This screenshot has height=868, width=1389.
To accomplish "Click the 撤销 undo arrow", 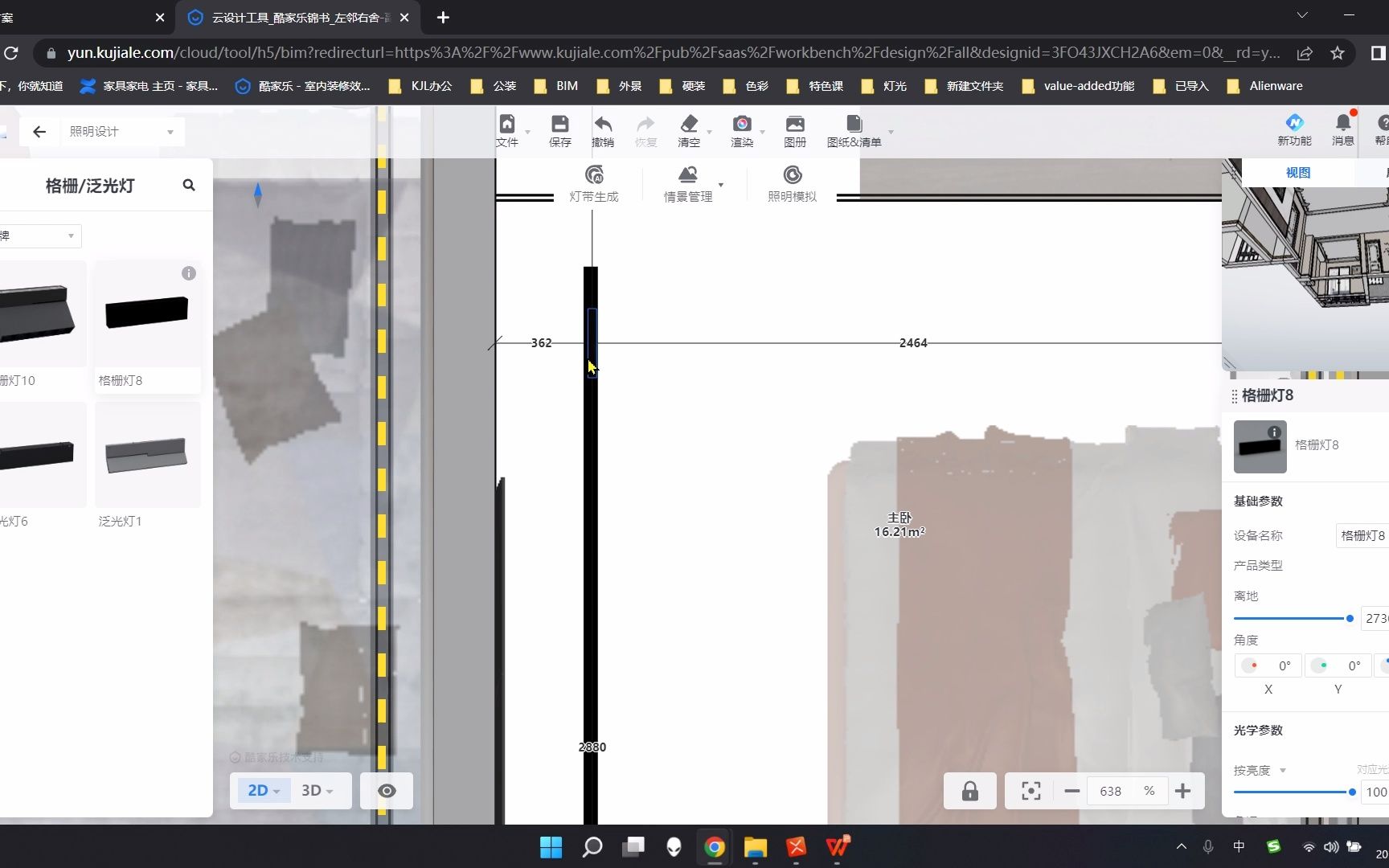I will (x=603, y=124).
